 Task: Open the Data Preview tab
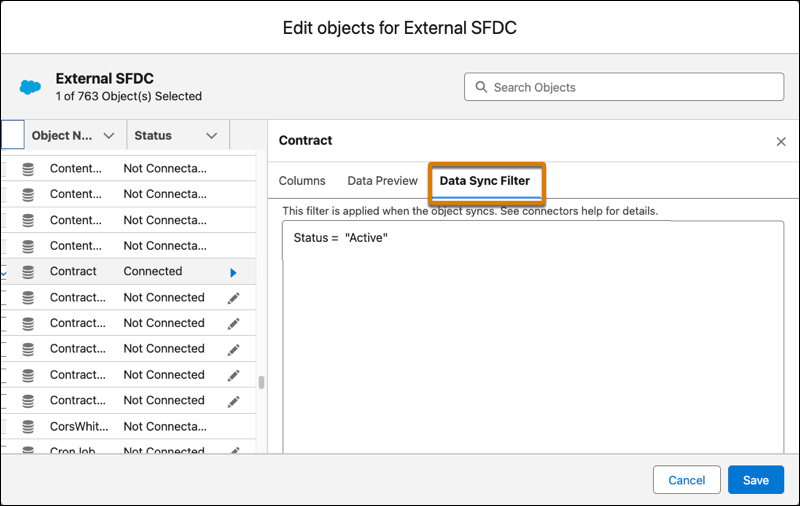coord(382,181)
